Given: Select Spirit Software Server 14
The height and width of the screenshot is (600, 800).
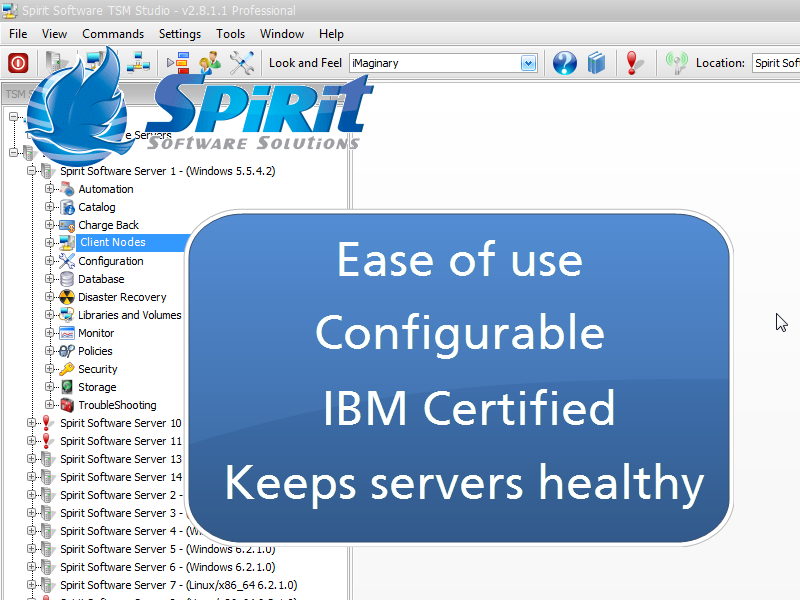Looking at the screenshot, I should pyautogui.click(x=120, y=477).
